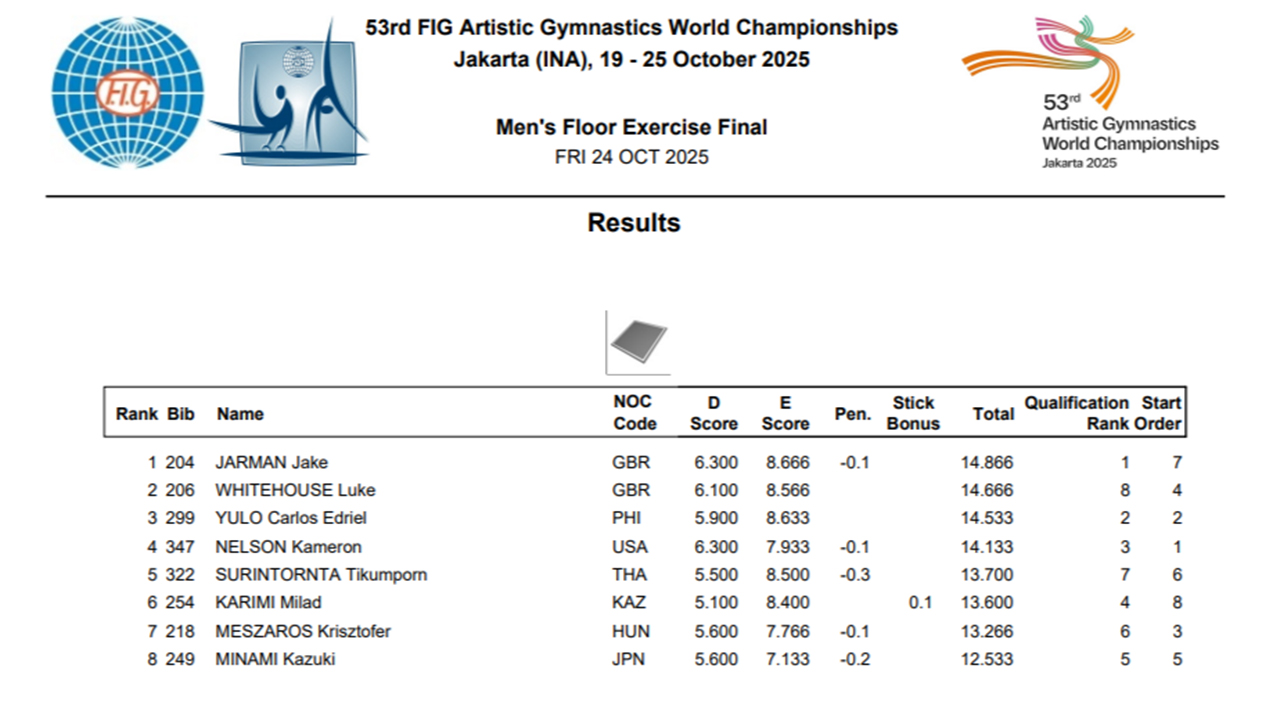Click MINAMI Kazuki's name
Viewport: 1280px width, 720px height.
275,660
